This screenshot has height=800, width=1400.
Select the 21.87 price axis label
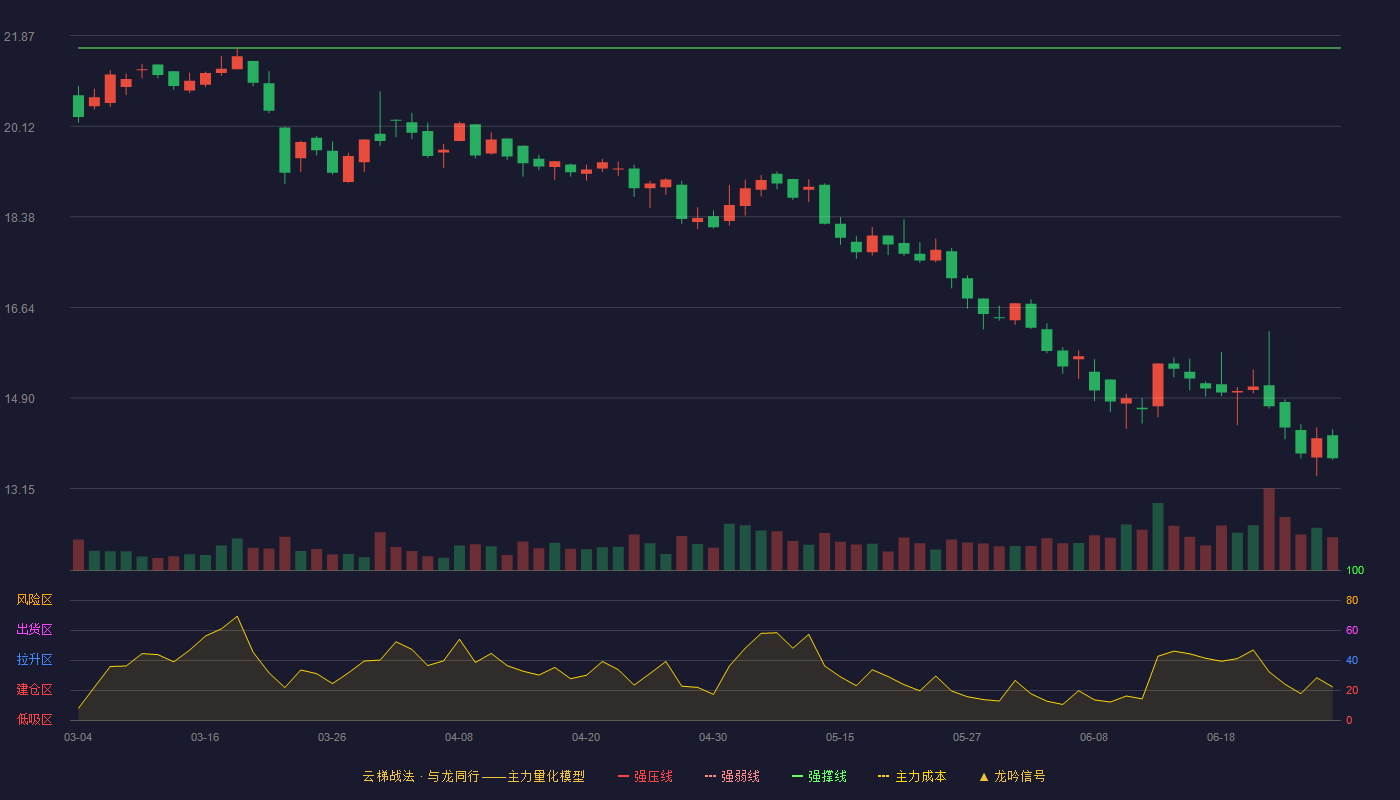point(19,37)
